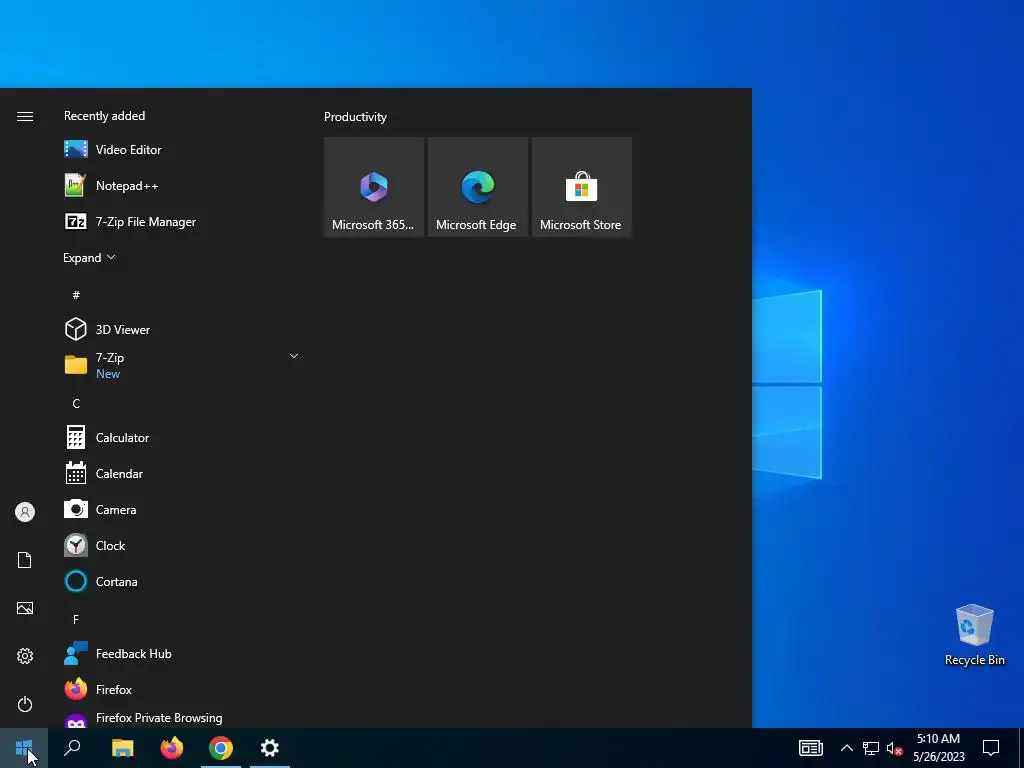The image size is (1024, 768).
Task: Open the Video Editor app
Action: coord(182,150)
